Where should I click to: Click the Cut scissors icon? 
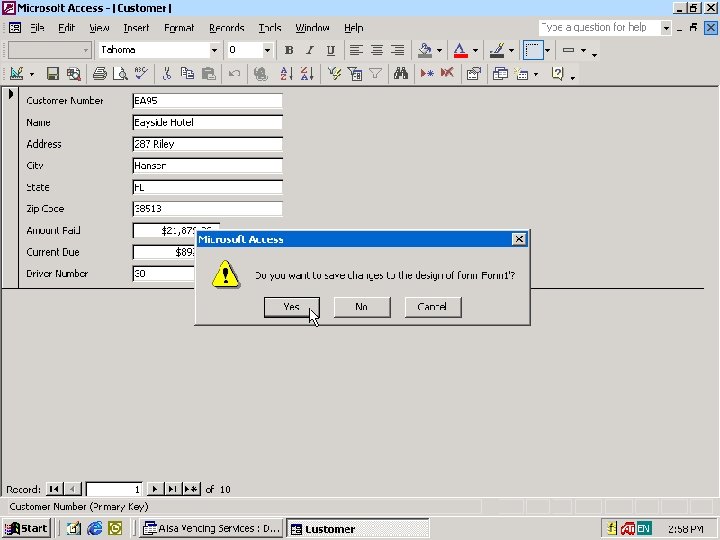tap(167, 73)
